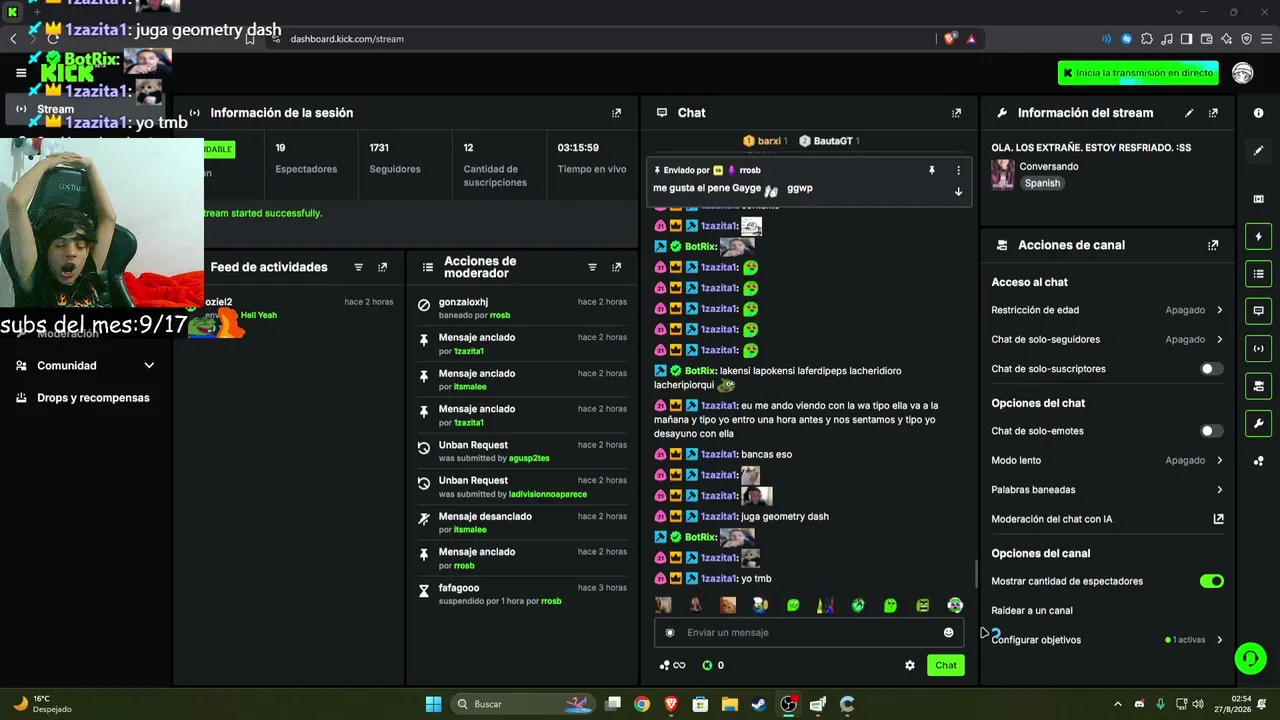1280x720 pixels.
Task: Open rrosb's profile link for gonzaloxhj ban
Action: tap(500, 316)
